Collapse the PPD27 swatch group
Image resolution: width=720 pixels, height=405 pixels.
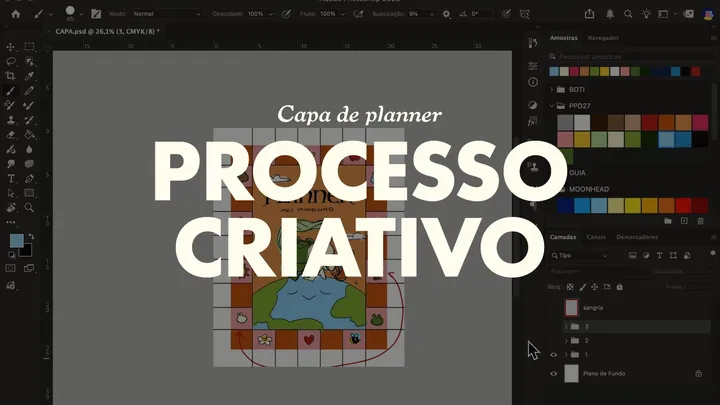[x=551, y=106]
